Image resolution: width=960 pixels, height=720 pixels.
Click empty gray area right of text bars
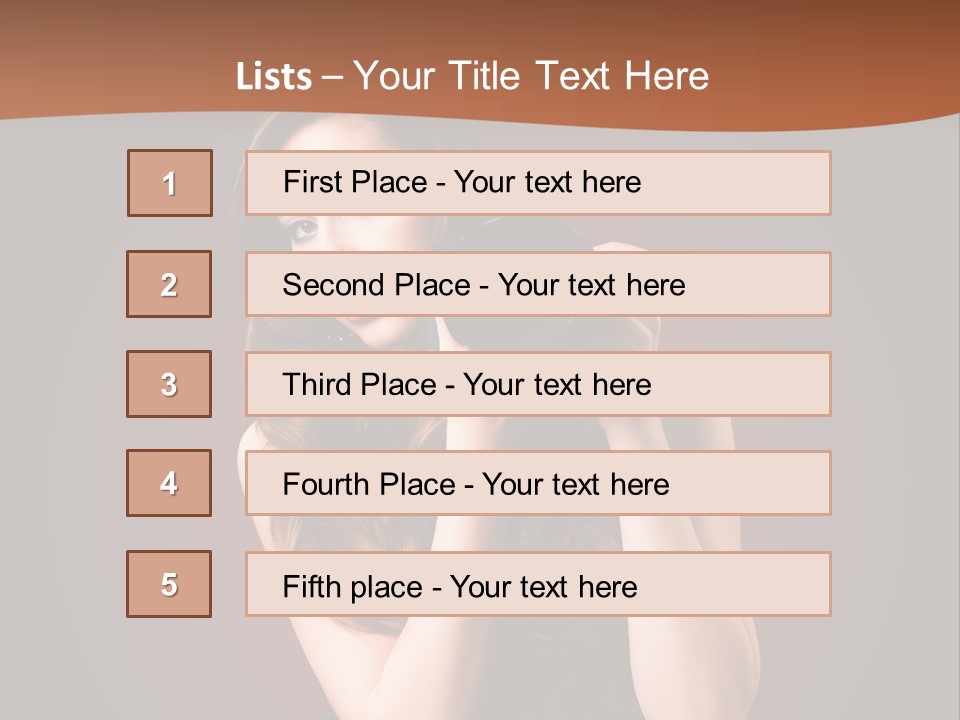pyautogui.click(x=895, y=380)
